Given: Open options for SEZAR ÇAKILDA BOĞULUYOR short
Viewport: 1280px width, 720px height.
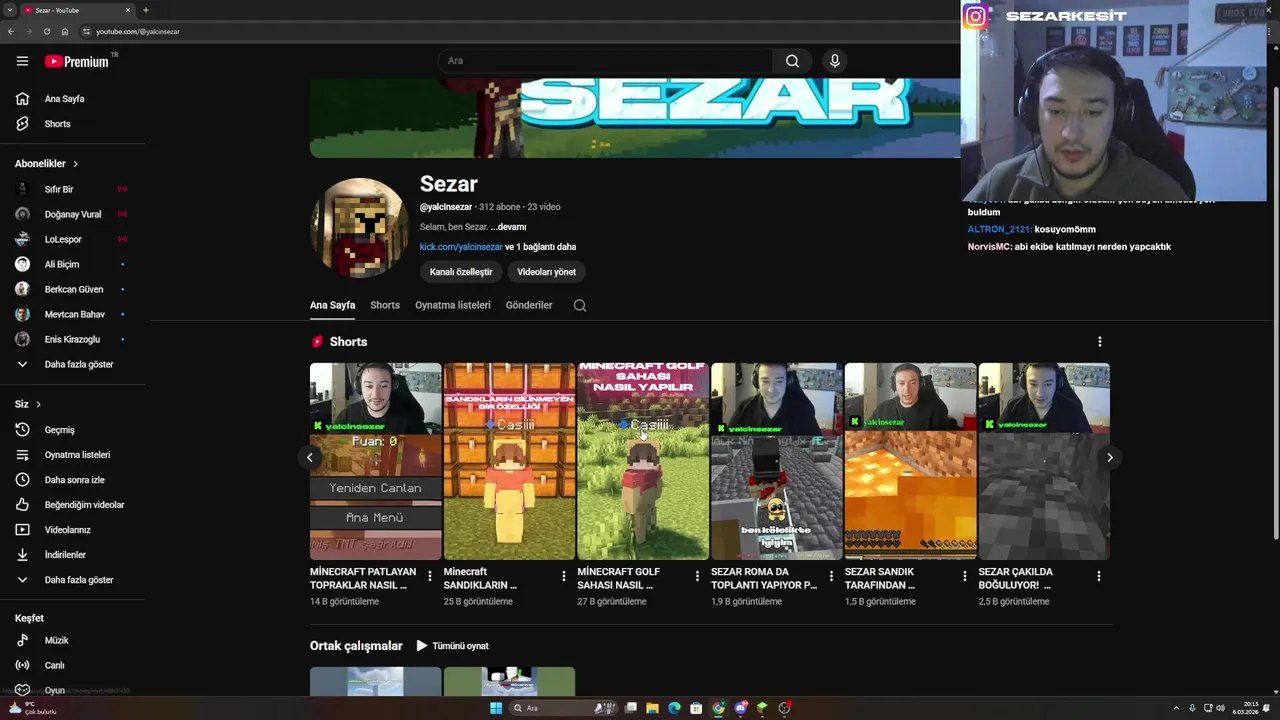Looking at the screenshot, I should point(1099,576).
